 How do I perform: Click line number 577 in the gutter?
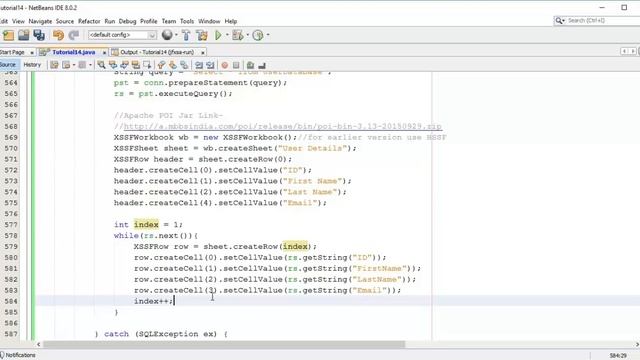point(11,224)
